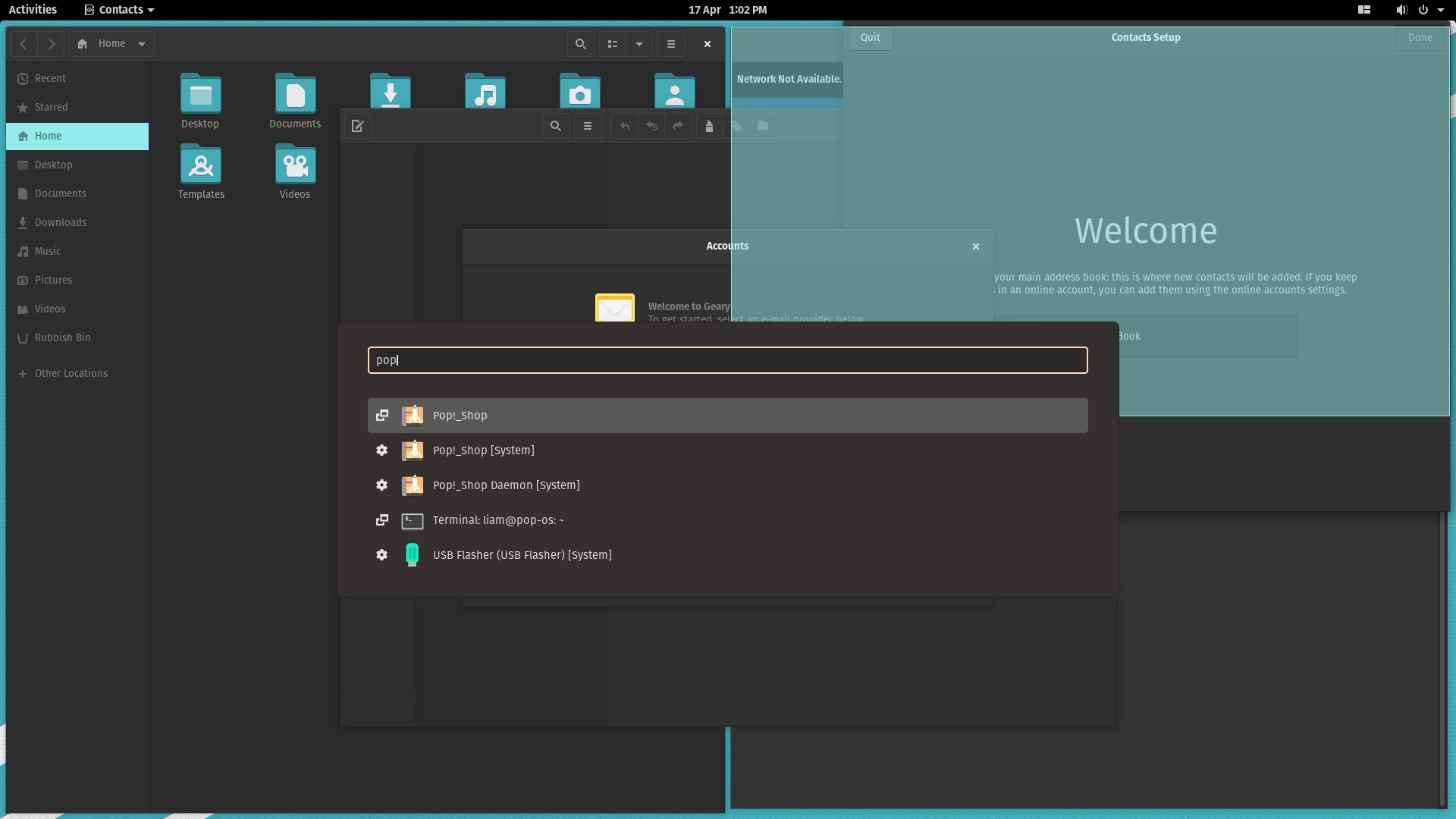Screen dimensions: 1456x819
Task: Go back in the Files window
Action: tap(24, 44)
